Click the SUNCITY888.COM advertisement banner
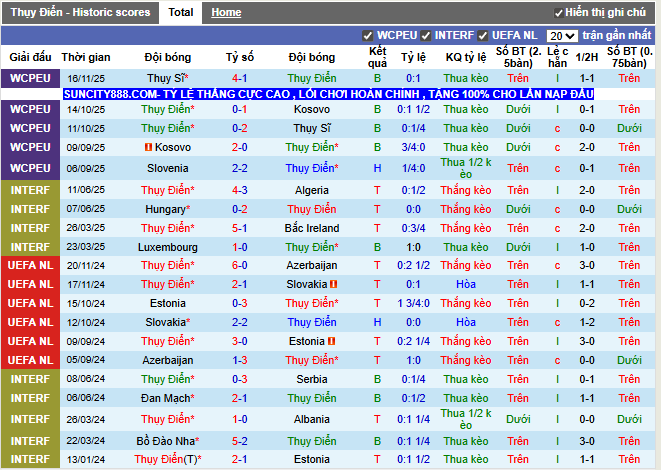The image size is (661, 470). pos(328,94)
